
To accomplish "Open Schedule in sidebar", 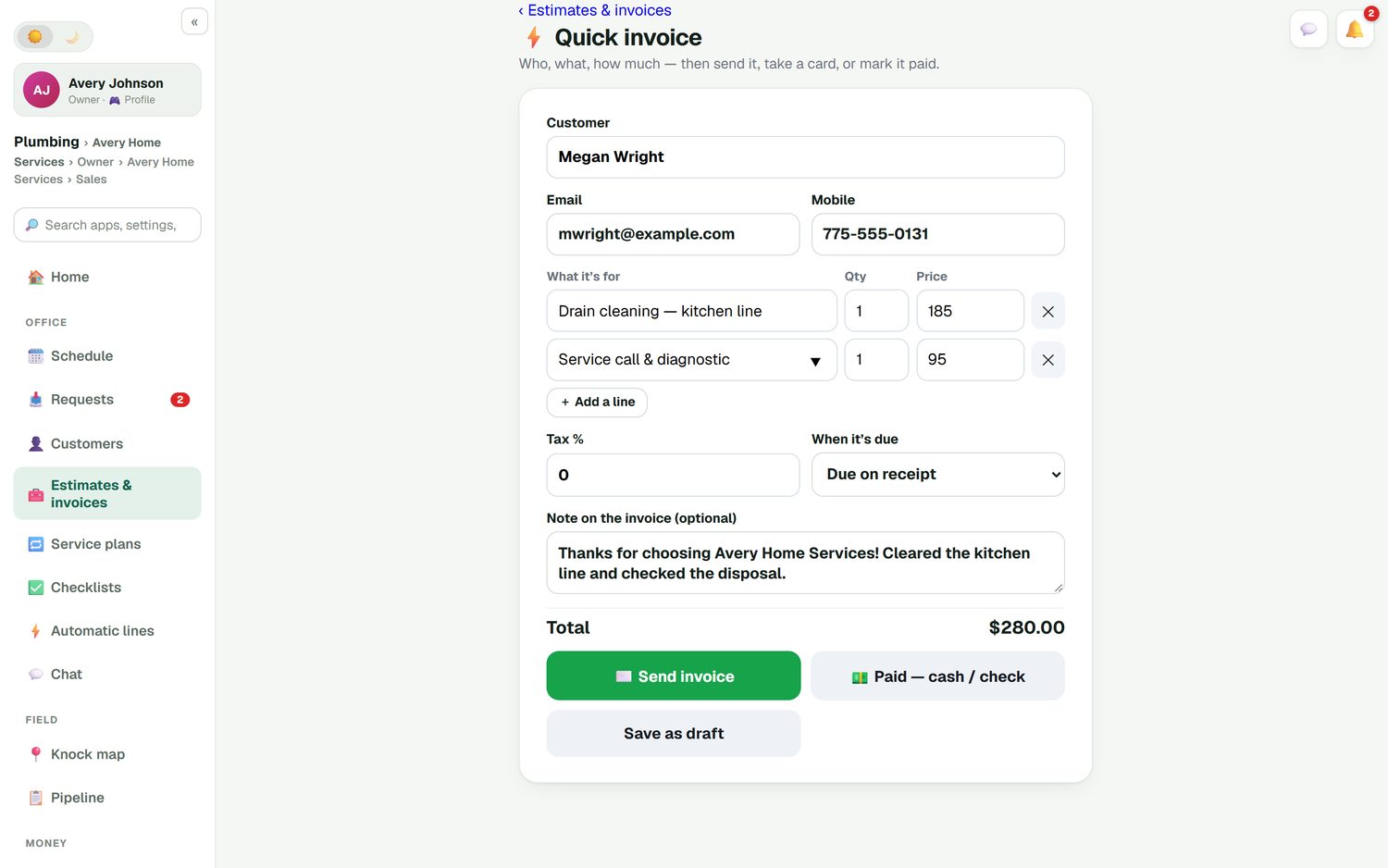I will [x=107, y=356].
